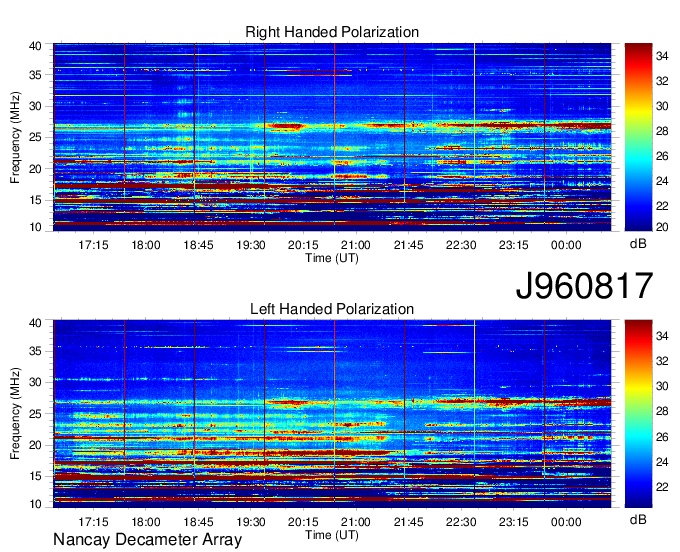Click "Frequency (MHz)" label of Left Handed plot
680x552 pixels.
point(15,414)
